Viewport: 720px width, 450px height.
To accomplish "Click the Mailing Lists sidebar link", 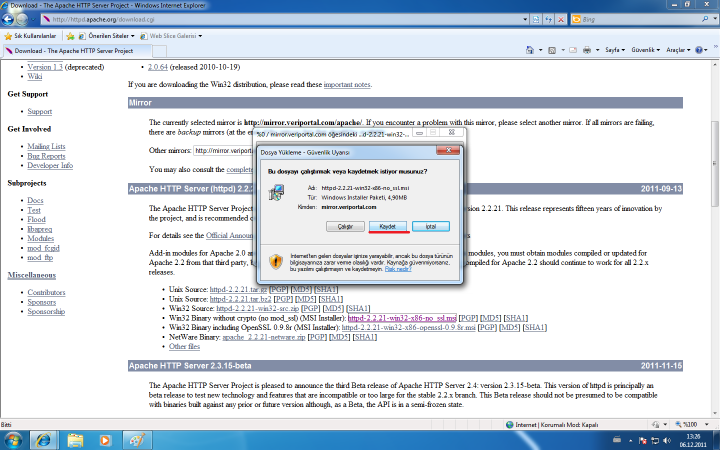I will tap(46, 146).
